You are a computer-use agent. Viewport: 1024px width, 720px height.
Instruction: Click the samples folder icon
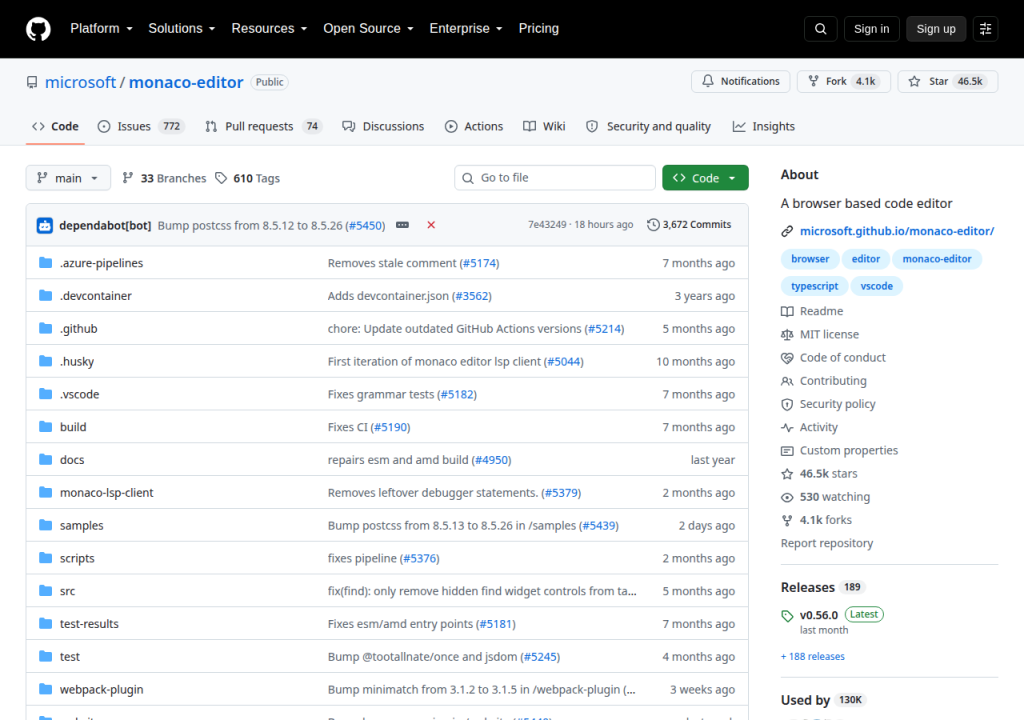45,525
